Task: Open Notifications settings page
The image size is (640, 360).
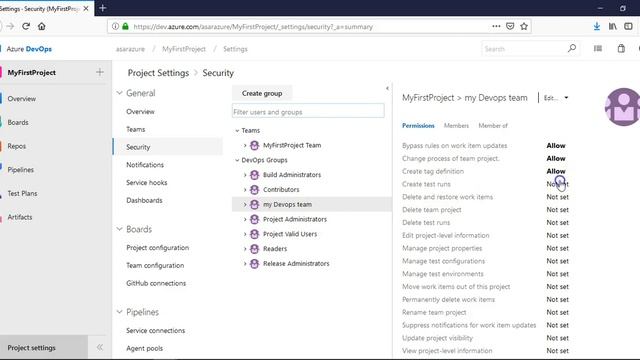Action: pos(145,165)
